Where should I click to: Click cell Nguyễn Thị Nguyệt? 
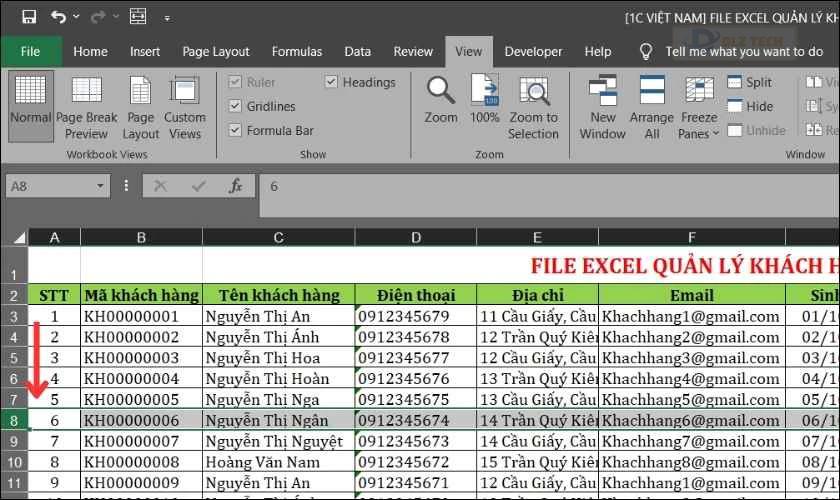(279, 441)
